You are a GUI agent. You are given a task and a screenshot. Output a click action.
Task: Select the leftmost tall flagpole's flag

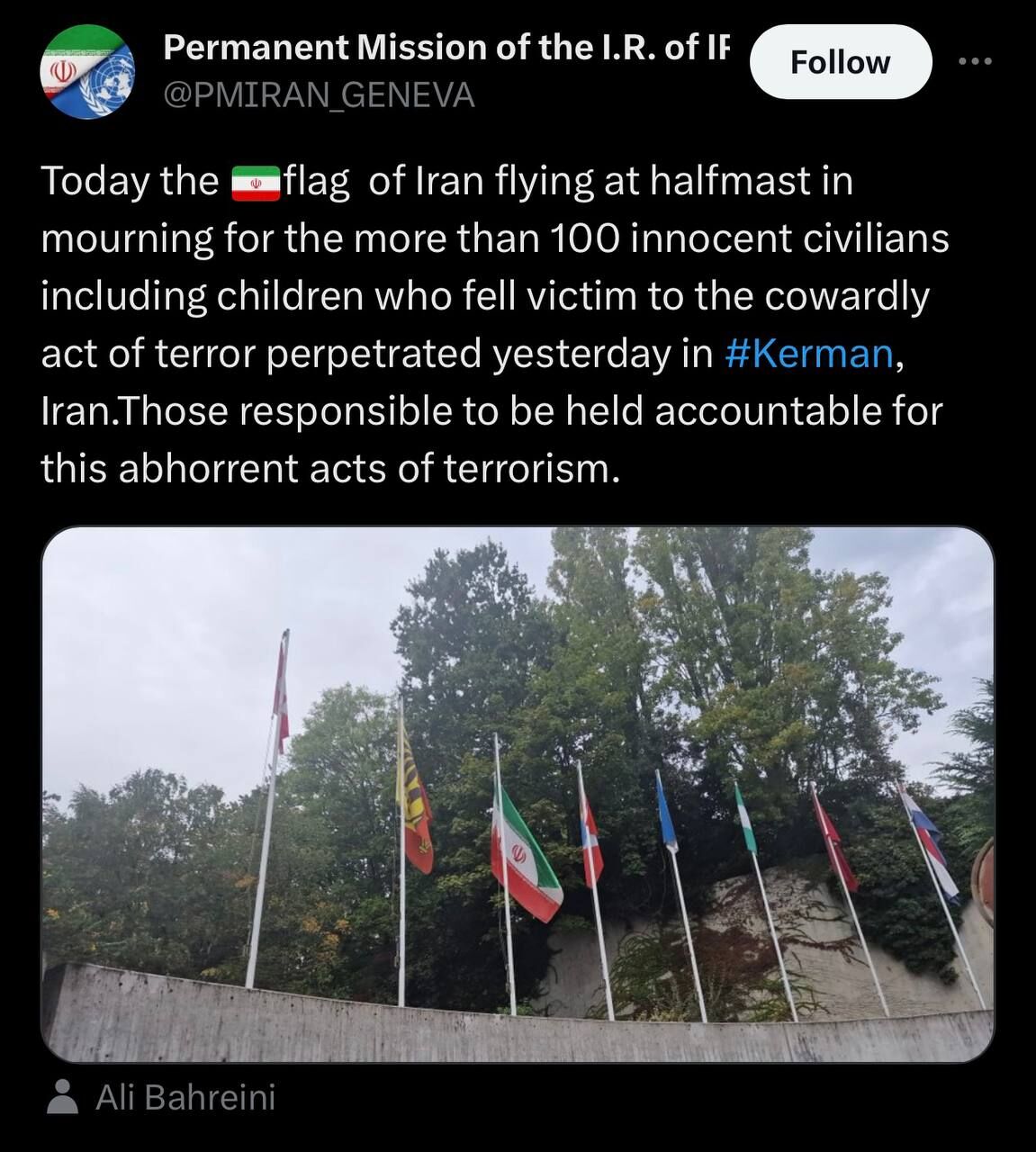[282, 691]
